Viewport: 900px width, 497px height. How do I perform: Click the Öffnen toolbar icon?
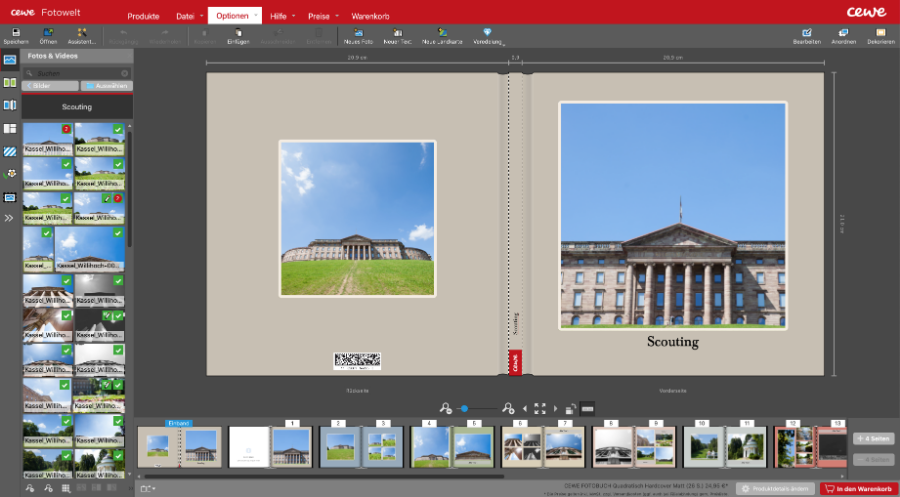click(x=48, y=34)
